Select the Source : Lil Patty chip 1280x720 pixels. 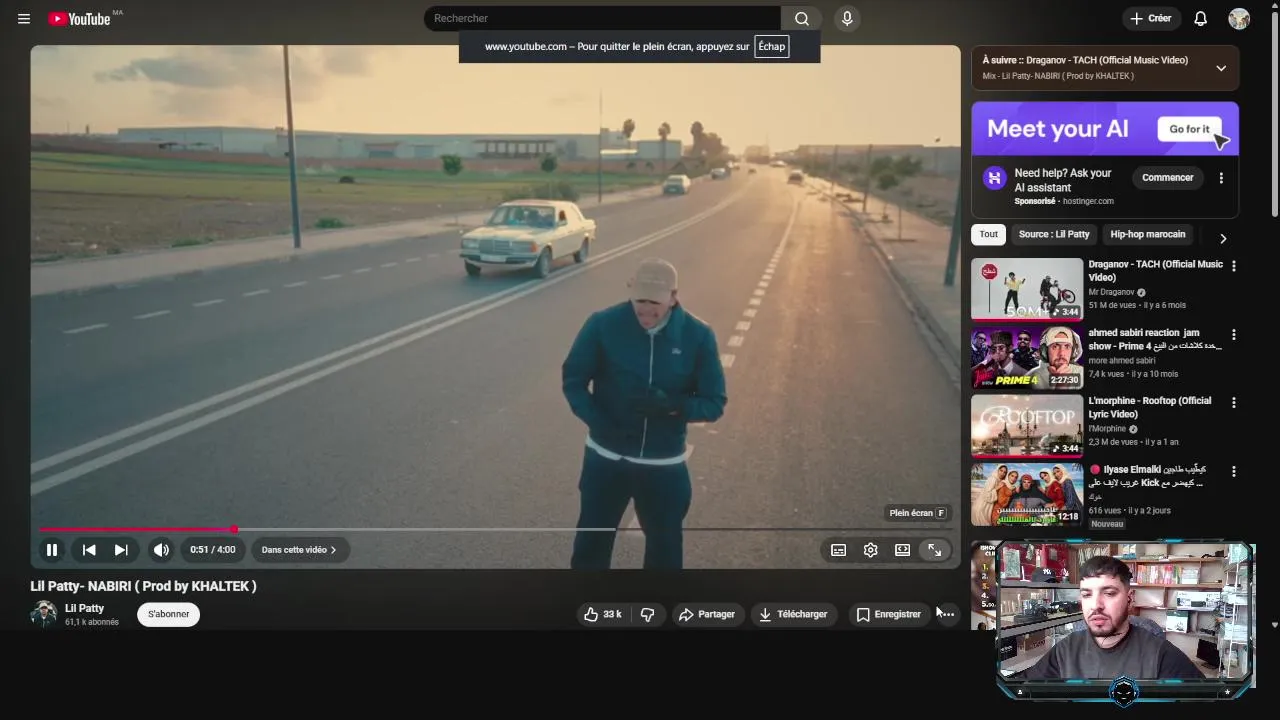point(1054,234)
